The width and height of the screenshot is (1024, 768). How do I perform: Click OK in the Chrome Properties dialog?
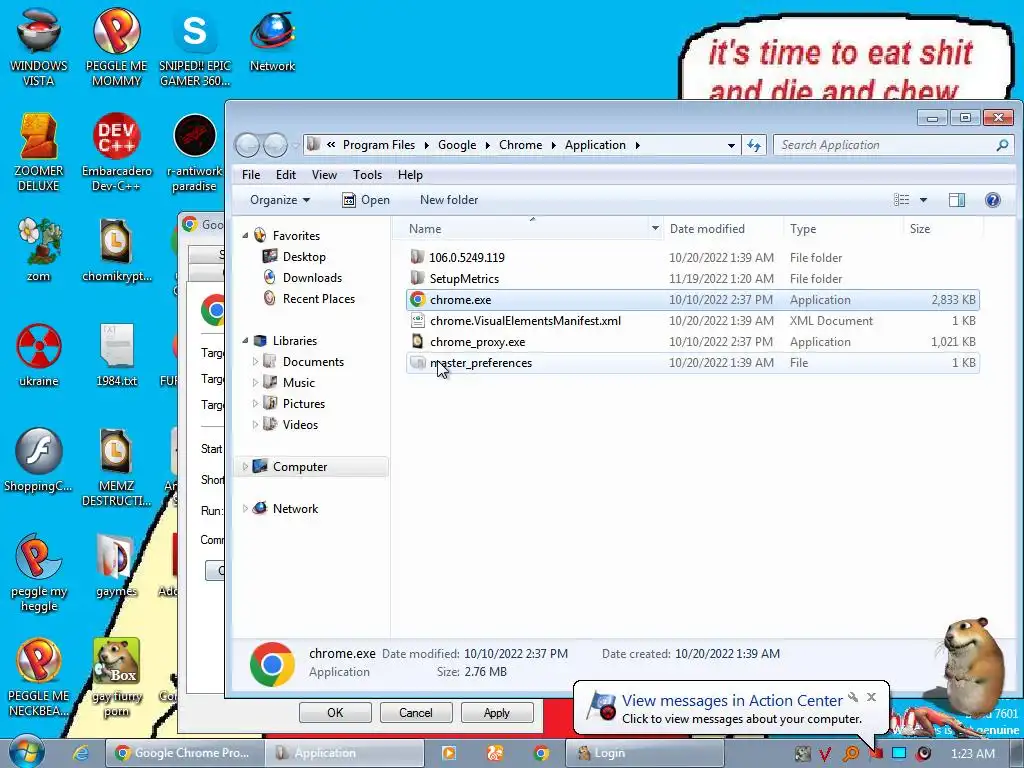(x=335, y=712)
